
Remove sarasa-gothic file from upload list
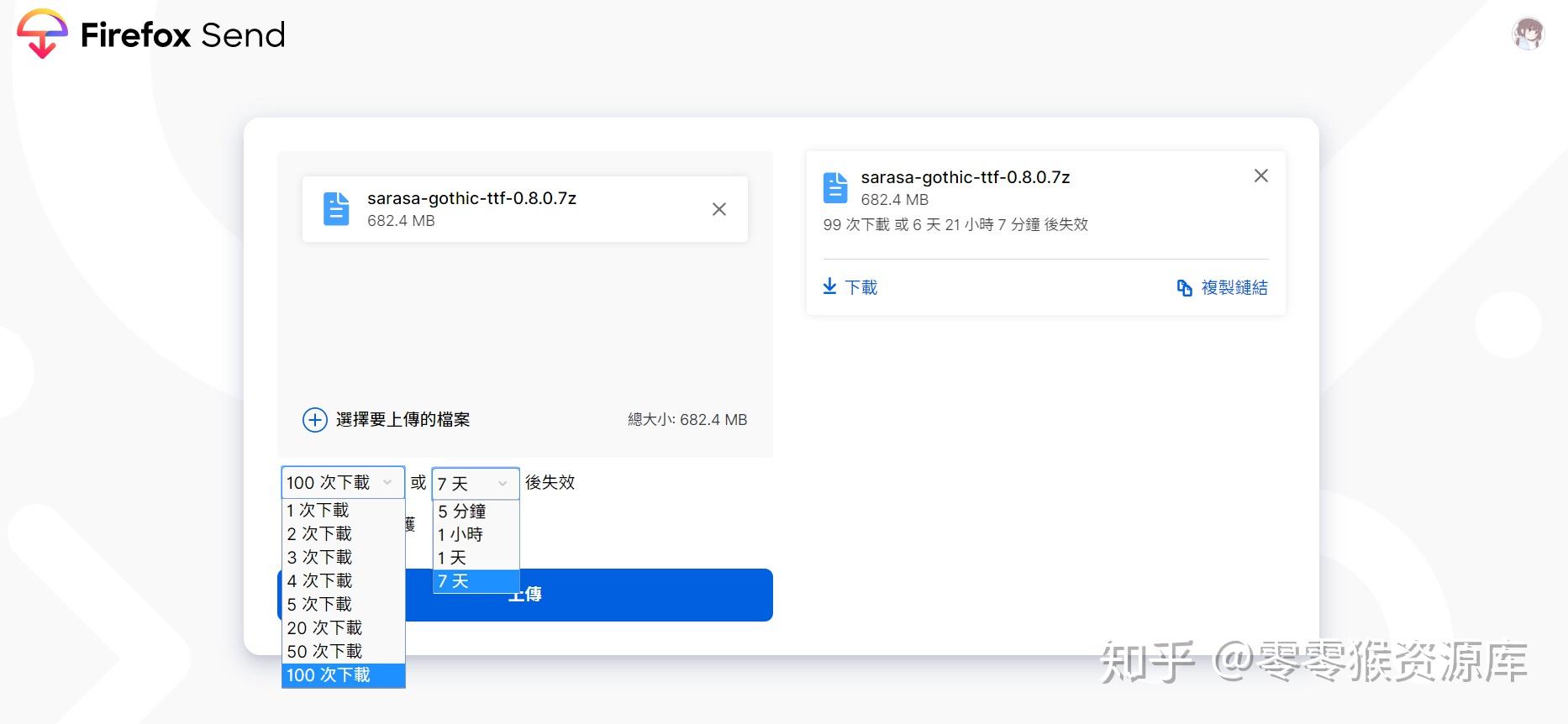(719, 209)
